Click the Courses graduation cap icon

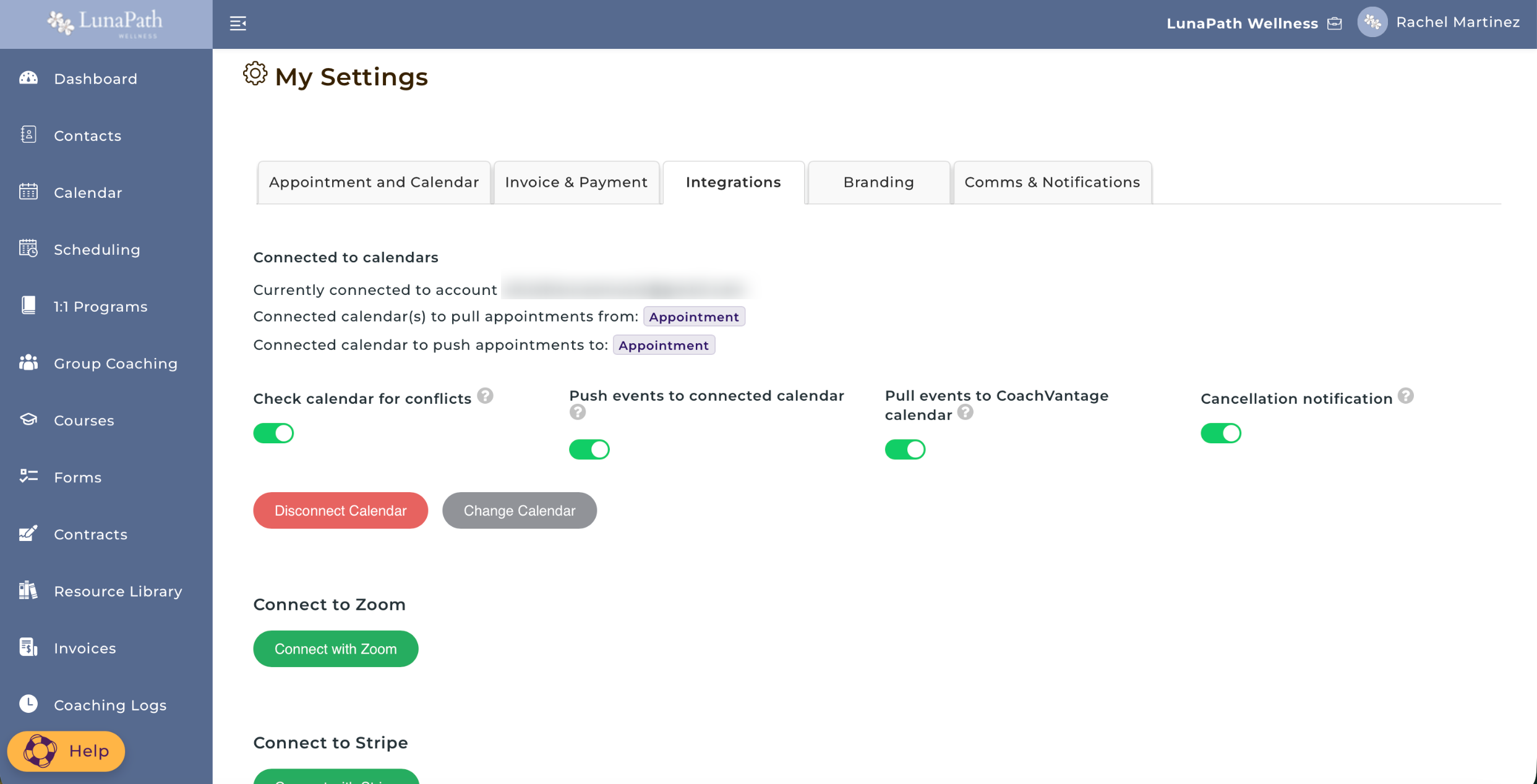pos(28,419)
